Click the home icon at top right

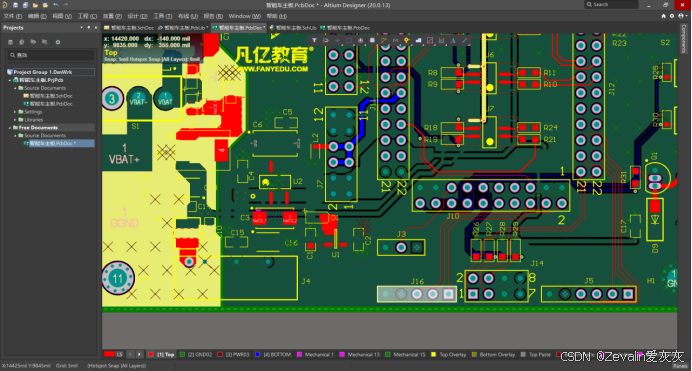click(663, 16)
